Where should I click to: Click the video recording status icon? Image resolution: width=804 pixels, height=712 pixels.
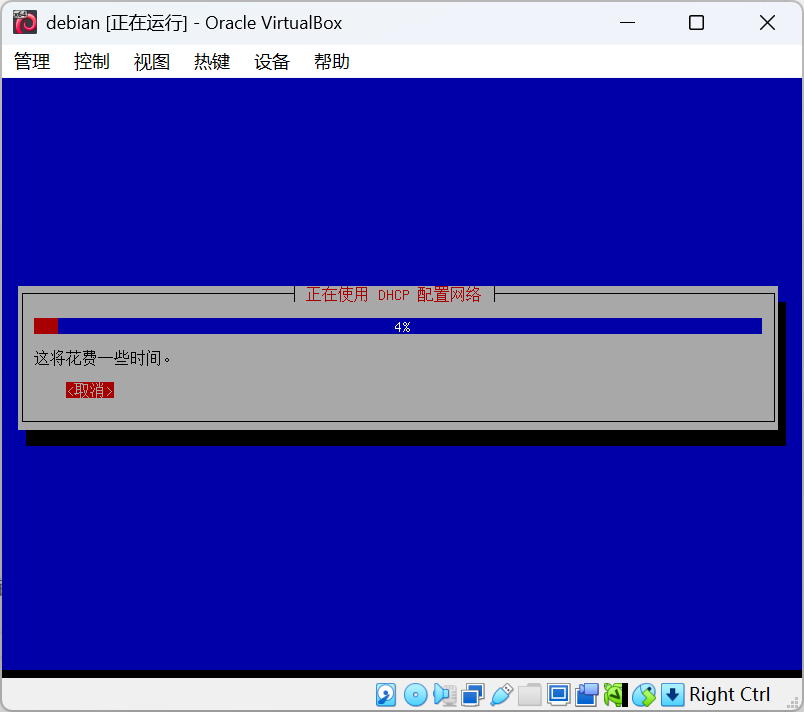[x=586, y=695]
